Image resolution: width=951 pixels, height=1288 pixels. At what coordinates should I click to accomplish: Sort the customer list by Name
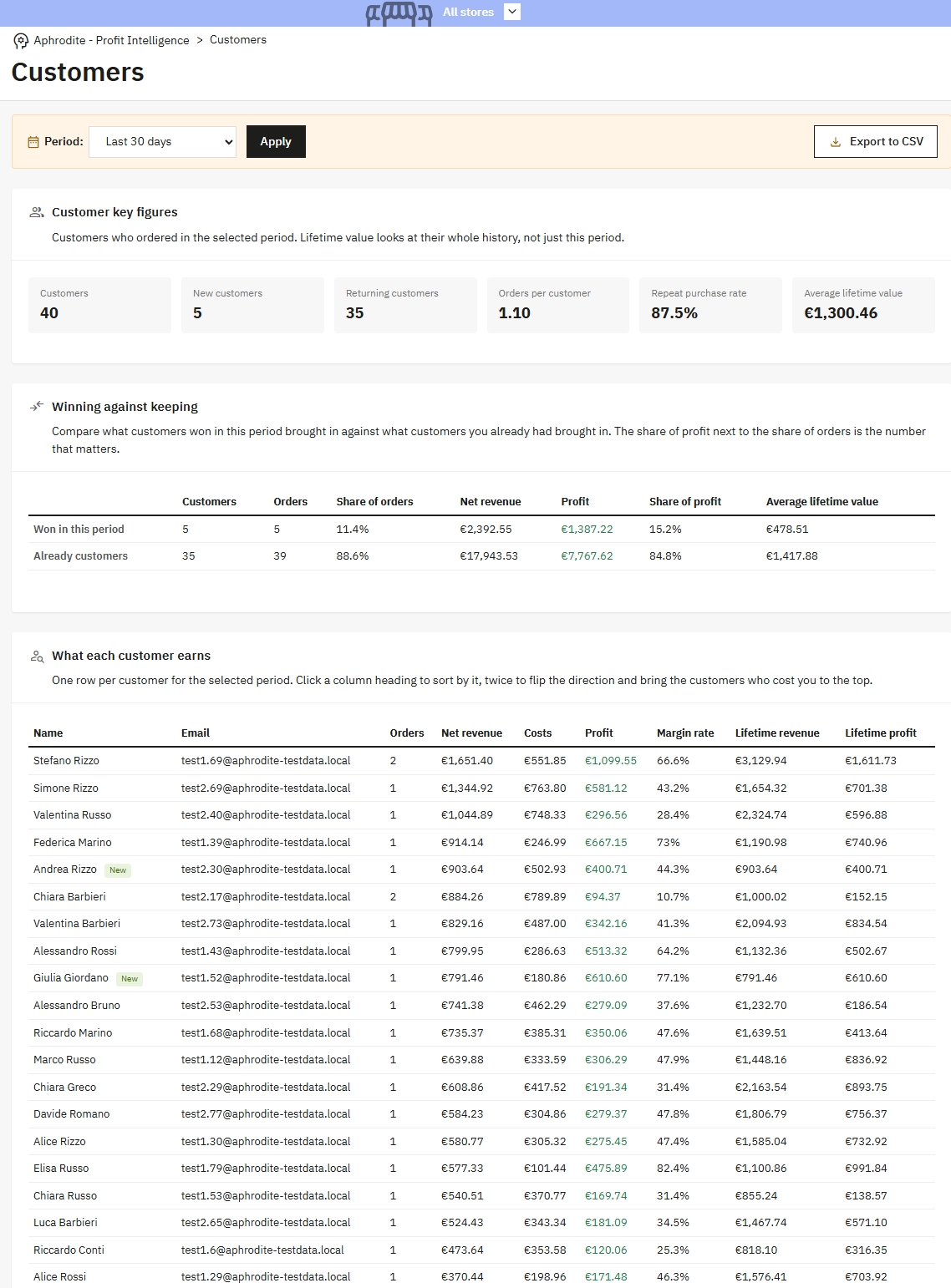(48, 733)
